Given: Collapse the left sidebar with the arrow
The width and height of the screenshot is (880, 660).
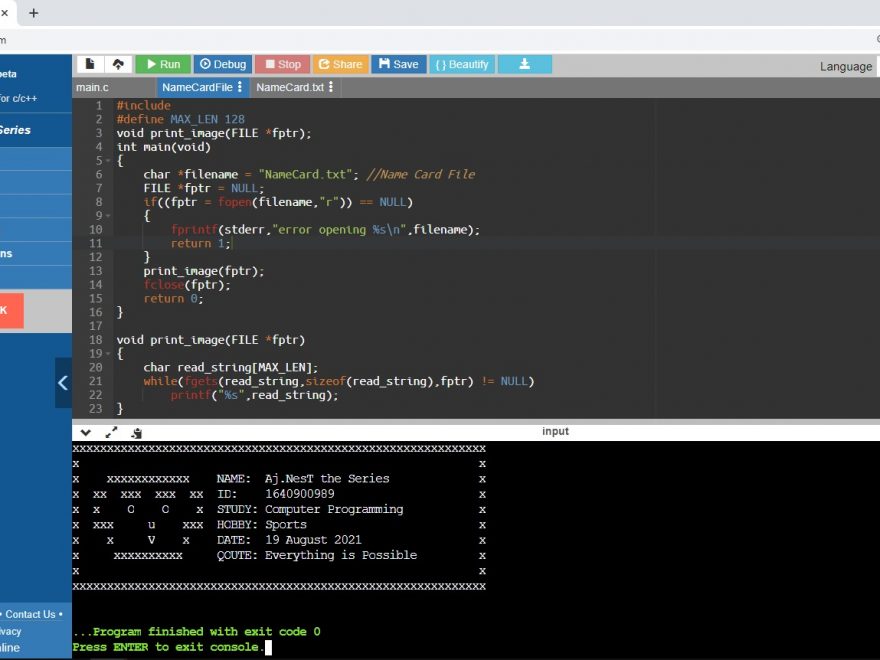Looking at the screenshot, I should (63, 382).
